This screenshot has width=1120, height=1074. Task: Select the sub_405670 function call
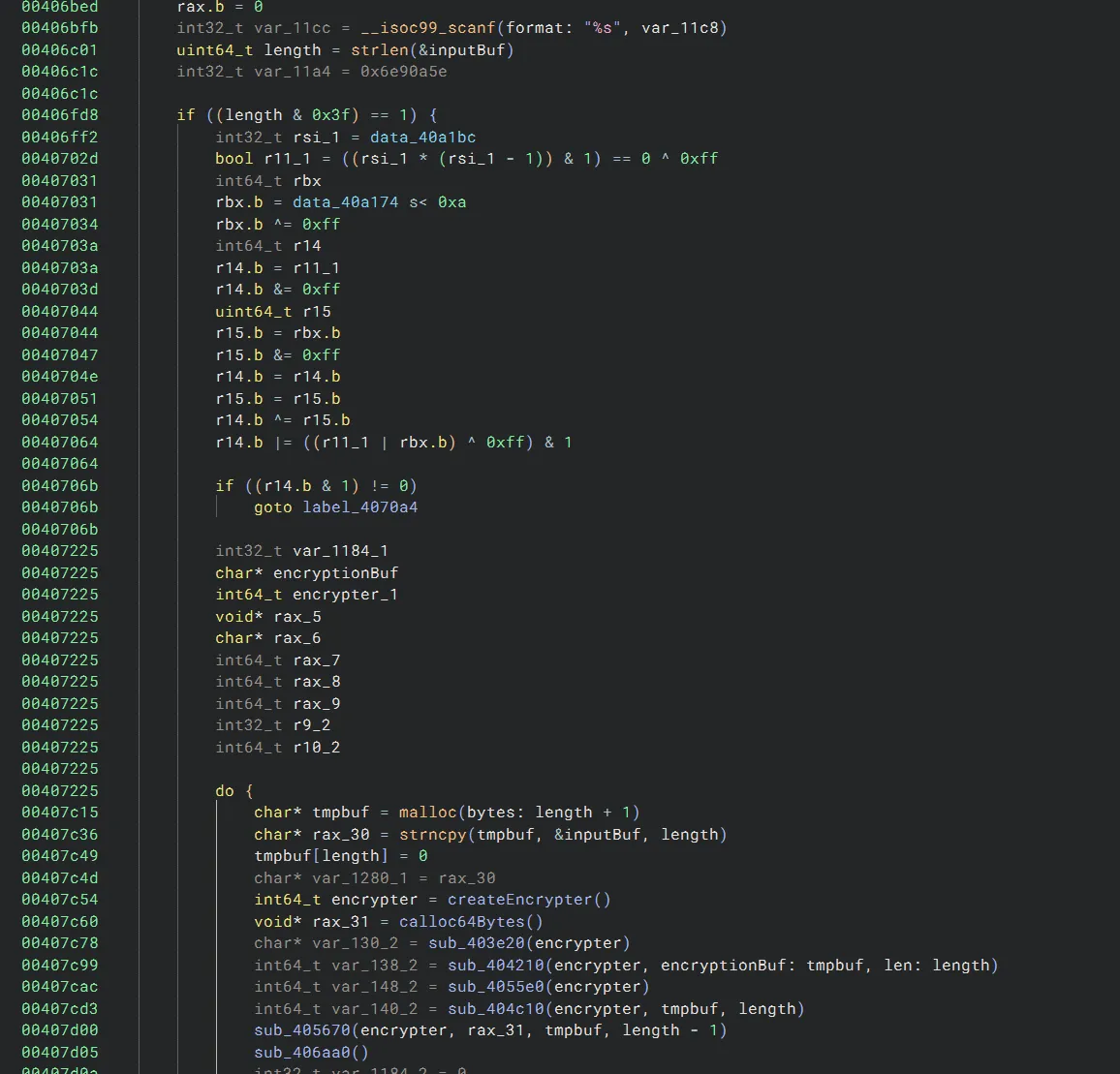301,1030
